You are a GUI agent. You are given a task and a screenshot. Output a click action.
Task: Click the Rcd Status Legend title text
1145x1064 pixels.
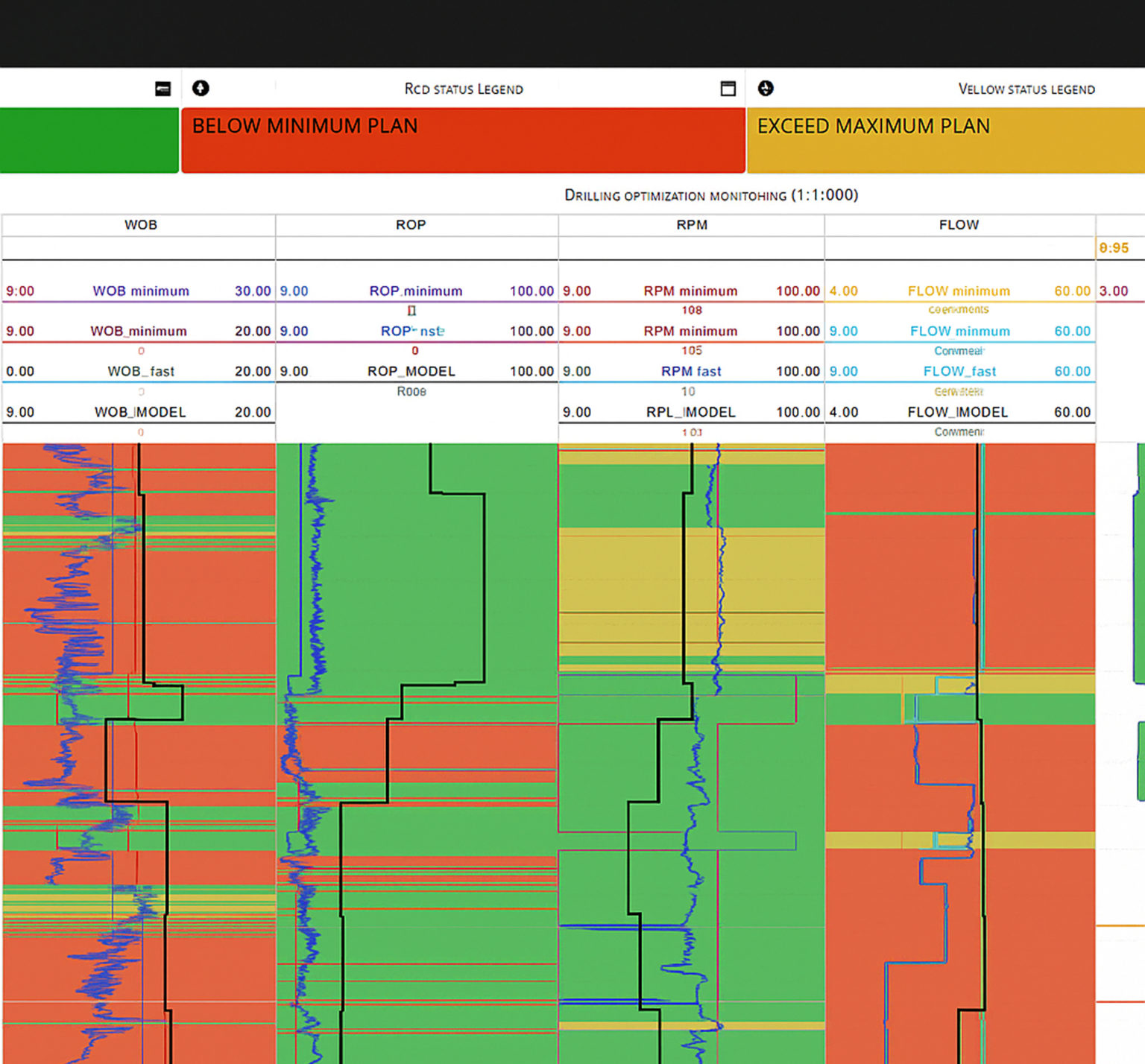(x=464, y=89)
